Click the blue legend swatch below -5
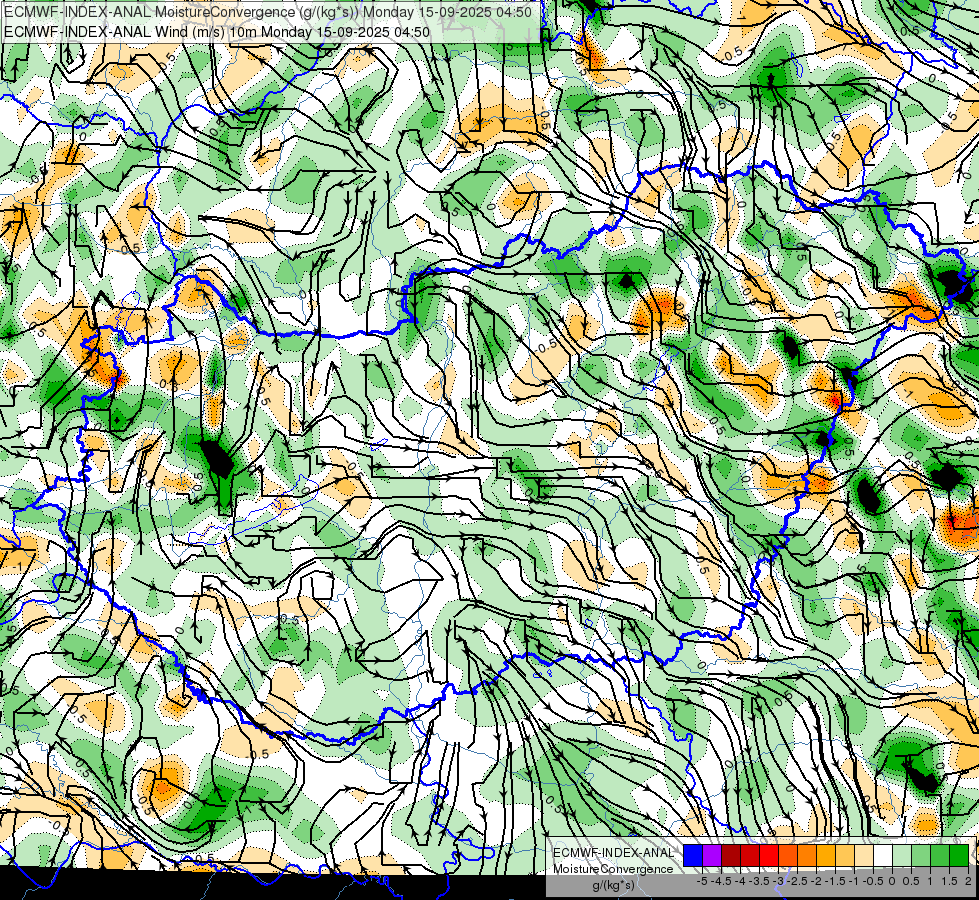Image resolution: width=979 pixels, height=900 pixels. click(693, 856)
